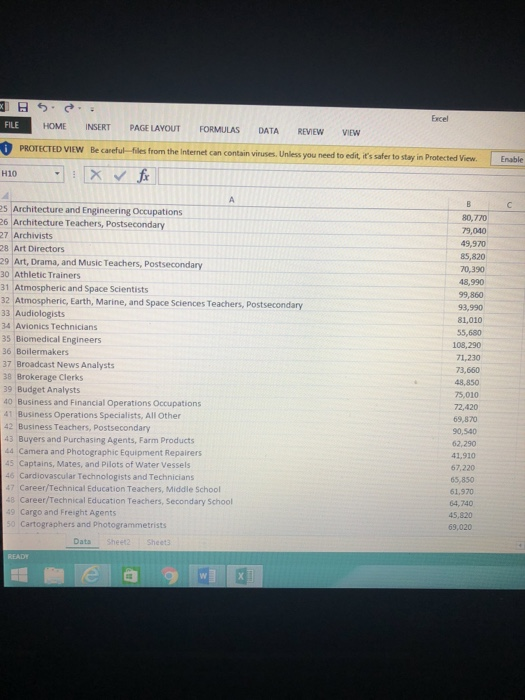The image size is (525, 700).
Task: Switch to the Sheet2 tab
Action: (118, 542)
